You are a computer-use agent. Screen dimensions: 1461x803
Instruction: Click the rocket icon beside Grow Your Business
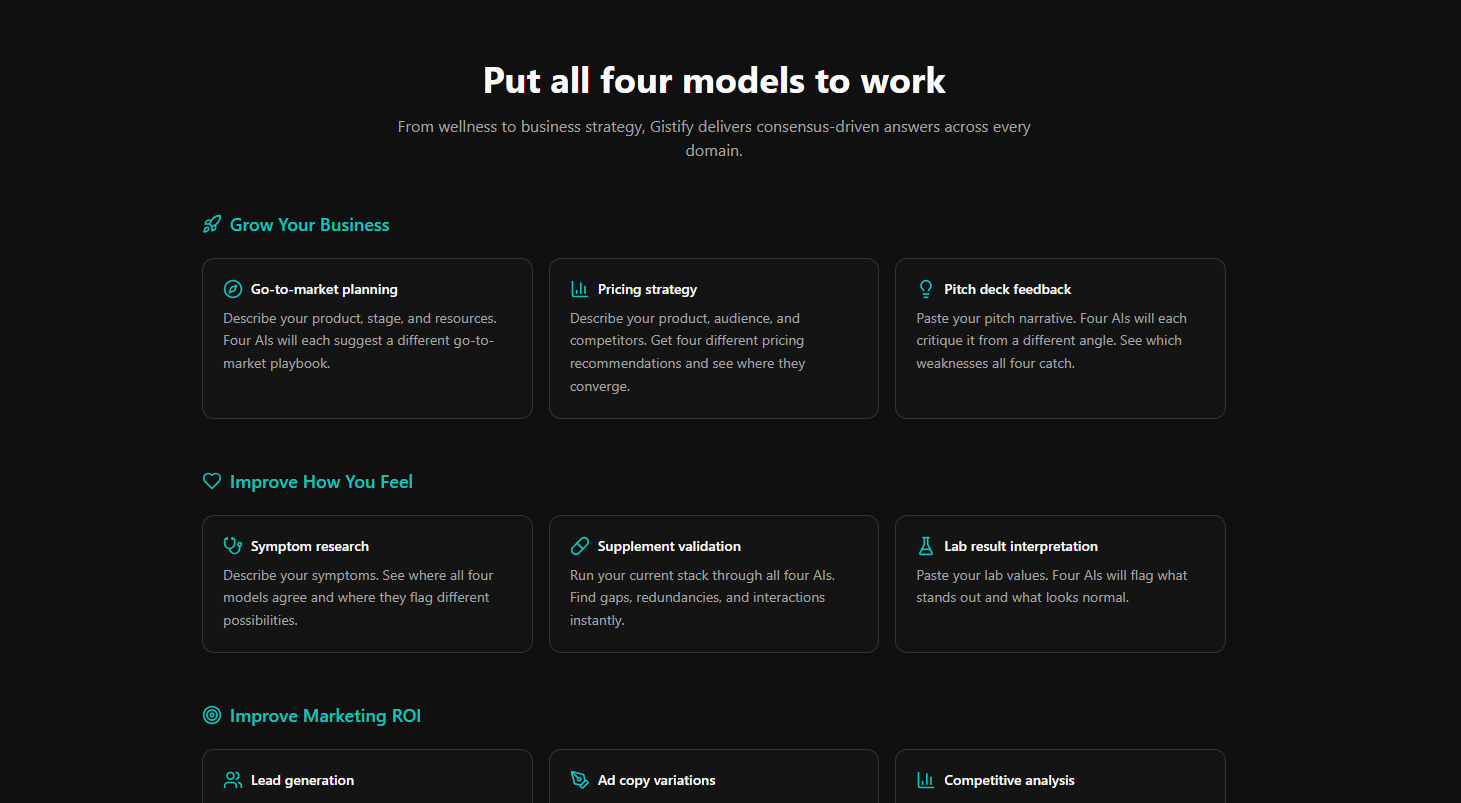[212, 224]
